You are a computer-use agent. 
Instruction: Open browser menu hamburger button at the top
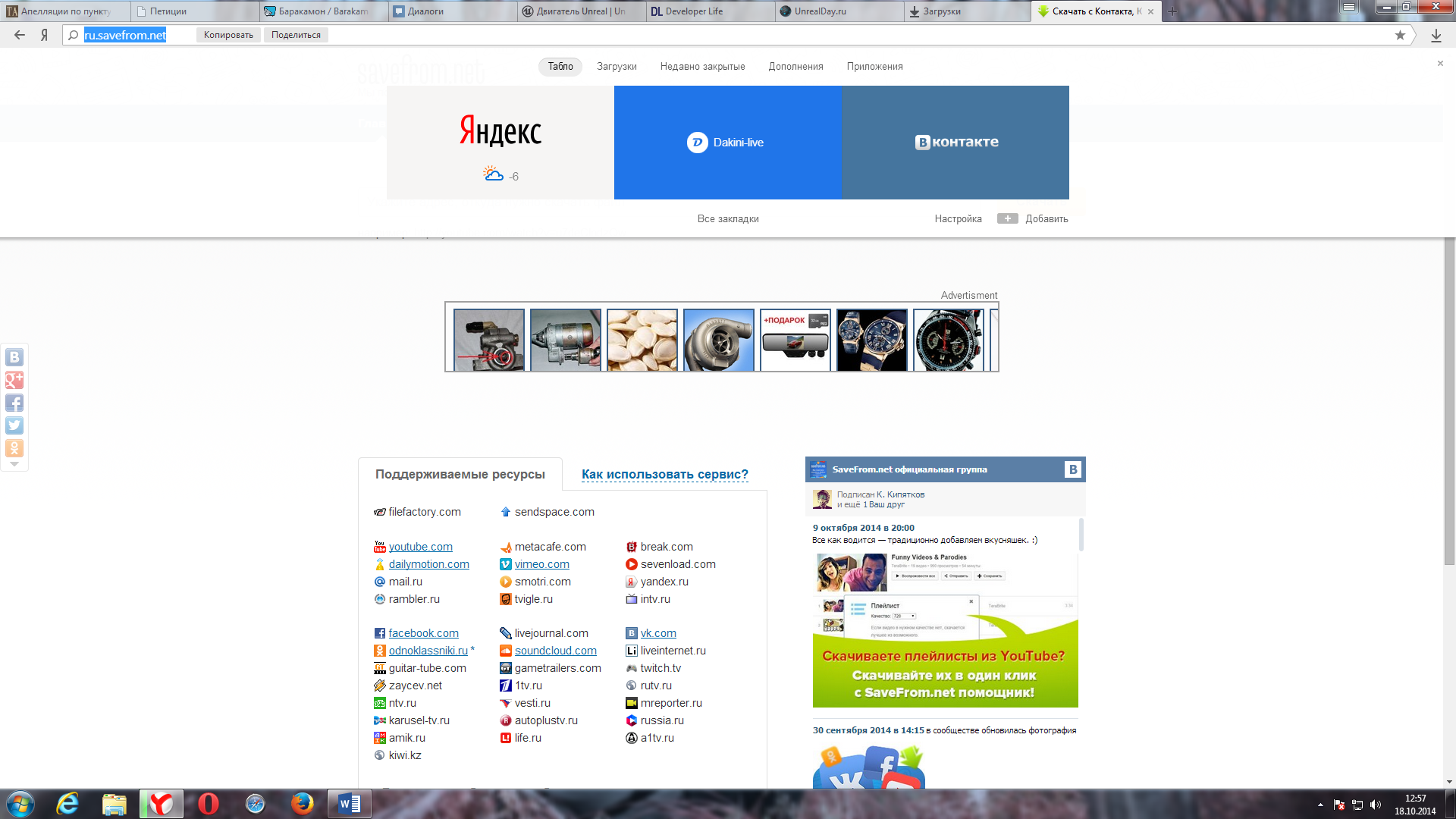point(1348,7)
